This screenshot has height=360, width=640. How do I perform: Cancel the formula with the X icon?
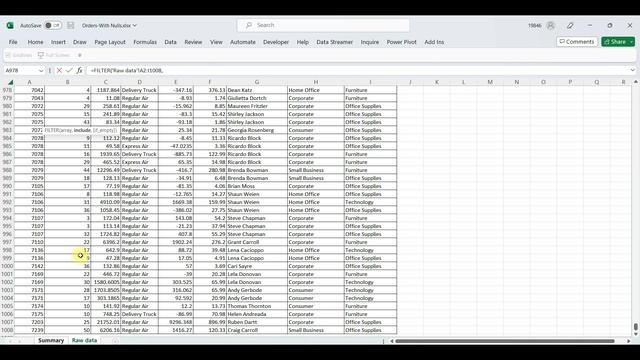coord(60,71)
